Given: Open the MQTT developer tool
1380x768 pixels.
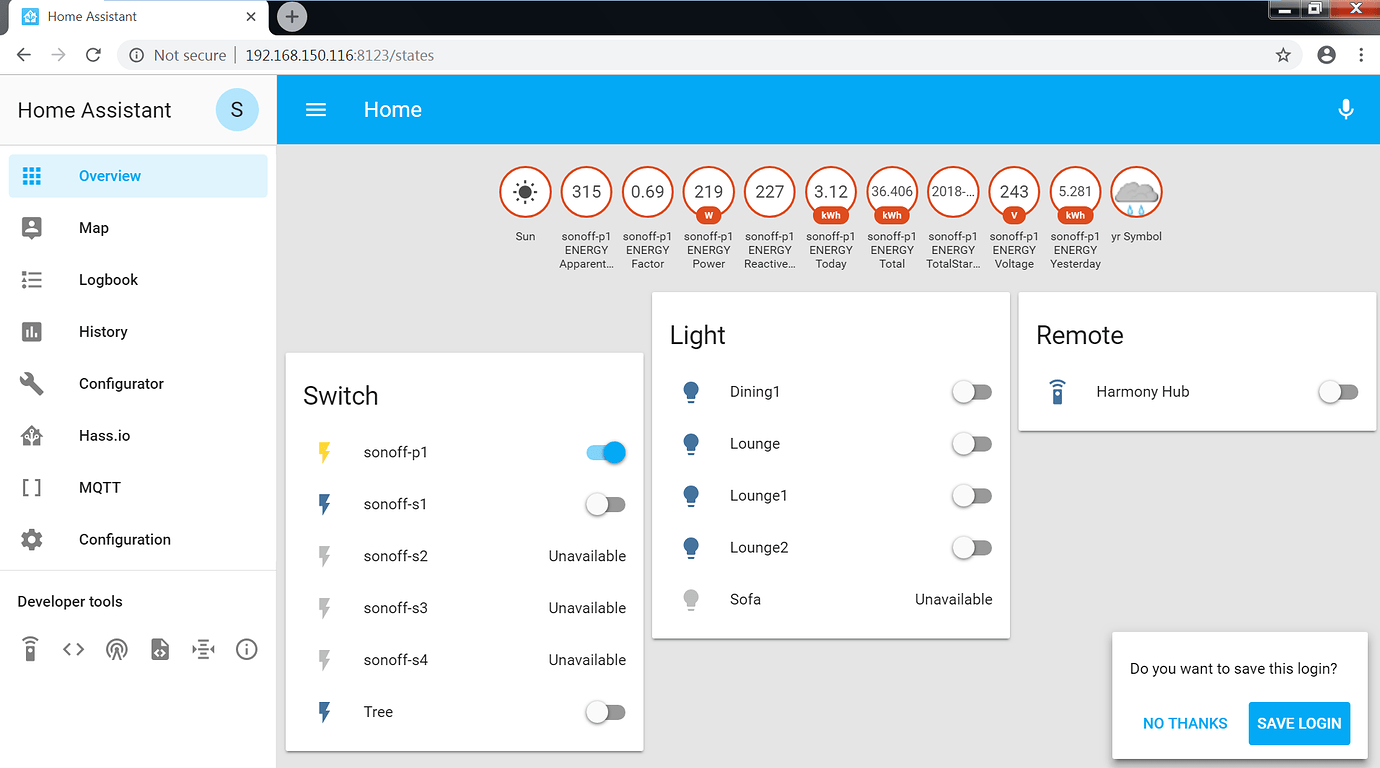Looking at the screenshot, I should [203, 649].
